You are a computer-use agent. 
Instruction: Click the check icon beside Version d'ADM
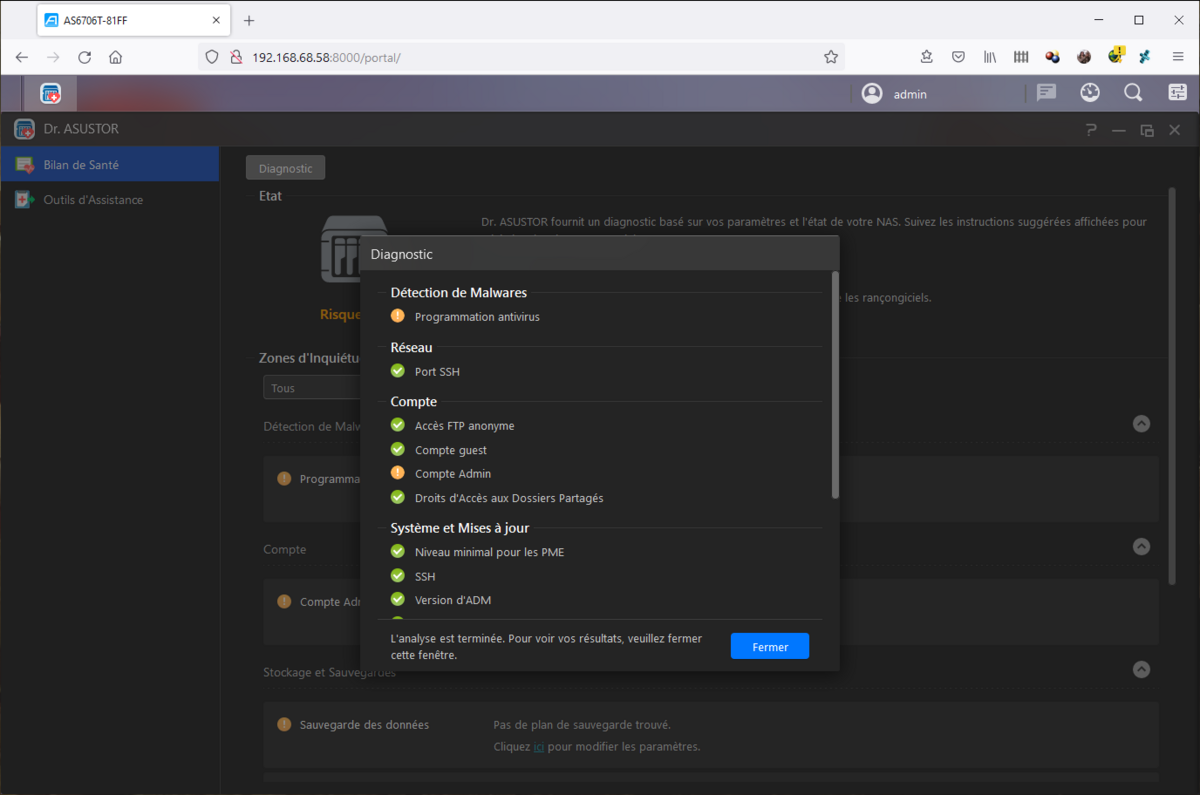tap(398, 600)
